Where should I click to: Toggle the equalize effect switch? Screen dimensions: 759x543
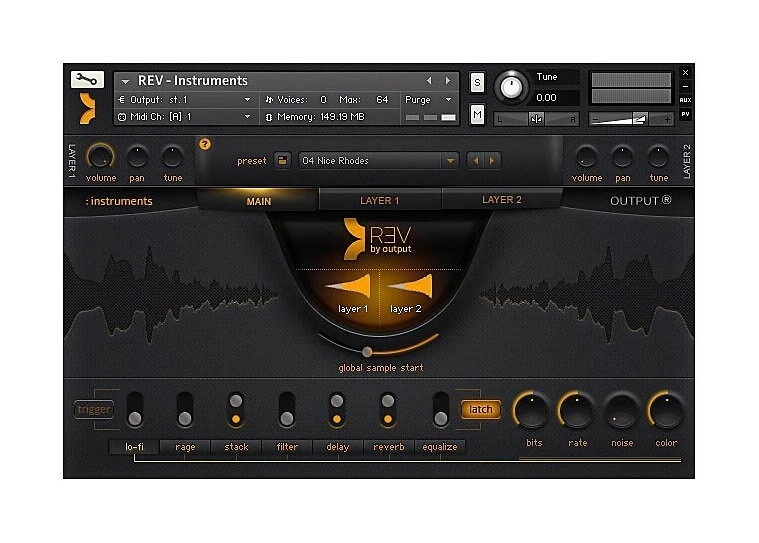[x=440, y=410]
